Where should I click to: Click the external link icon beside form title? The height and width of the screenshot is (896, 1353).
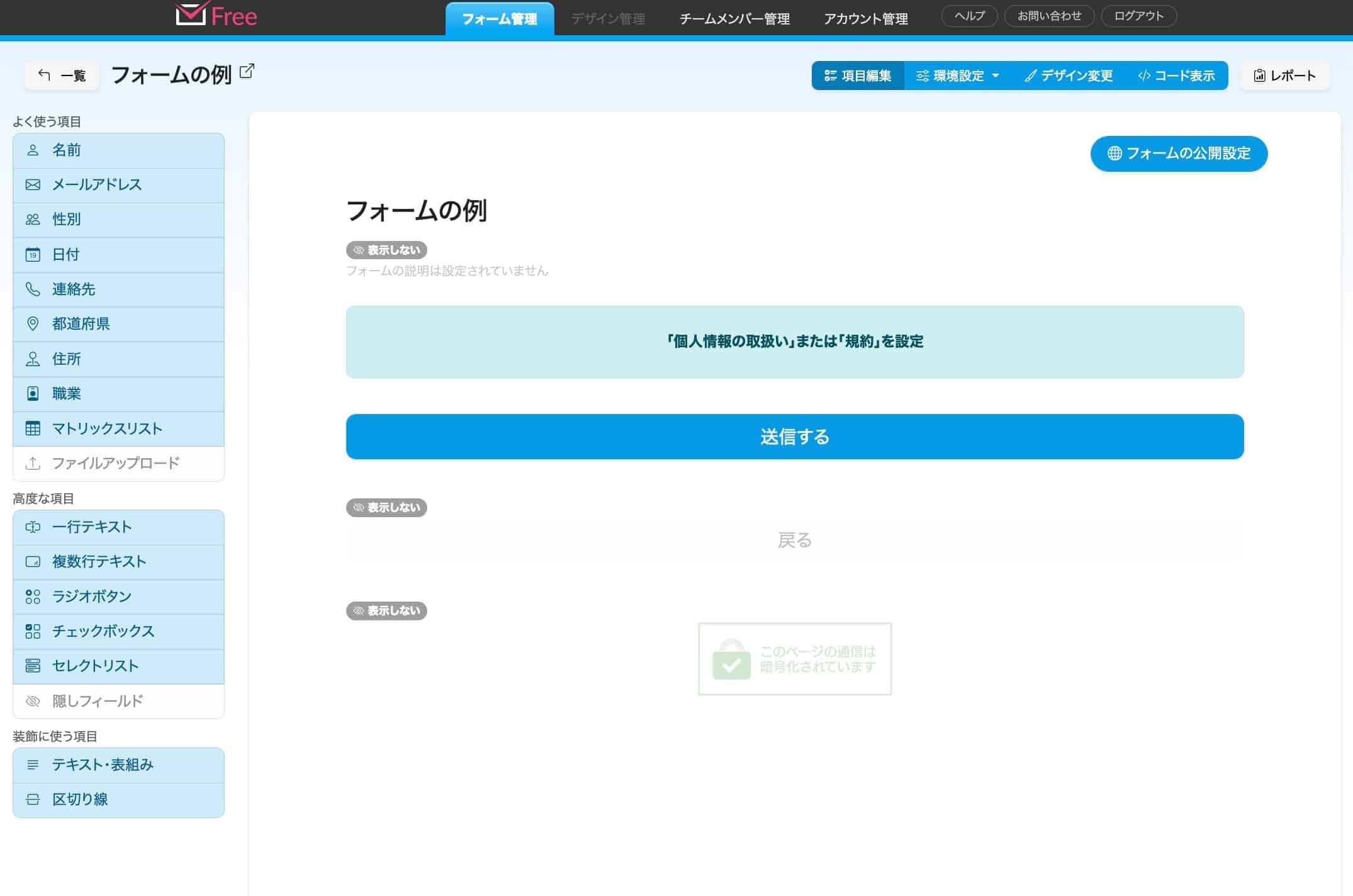247,71
